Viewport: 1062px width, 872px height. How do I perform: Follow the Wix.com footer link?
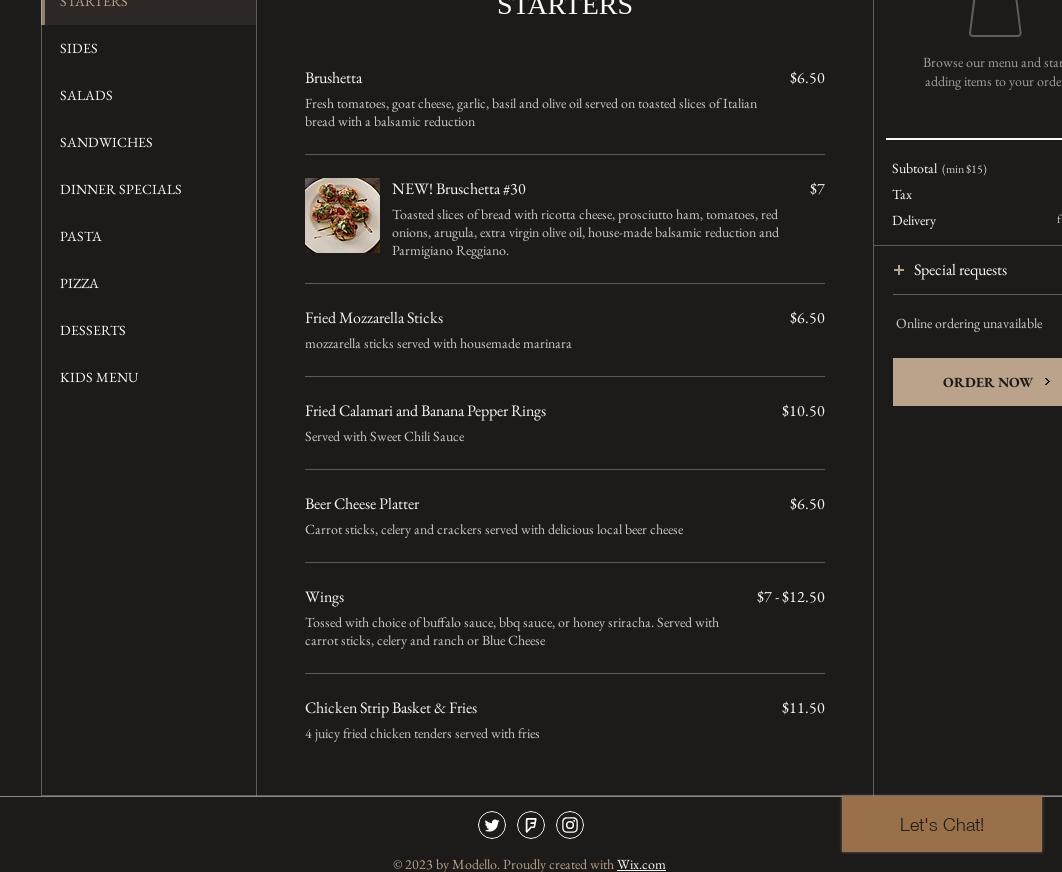tap(641, 864)
